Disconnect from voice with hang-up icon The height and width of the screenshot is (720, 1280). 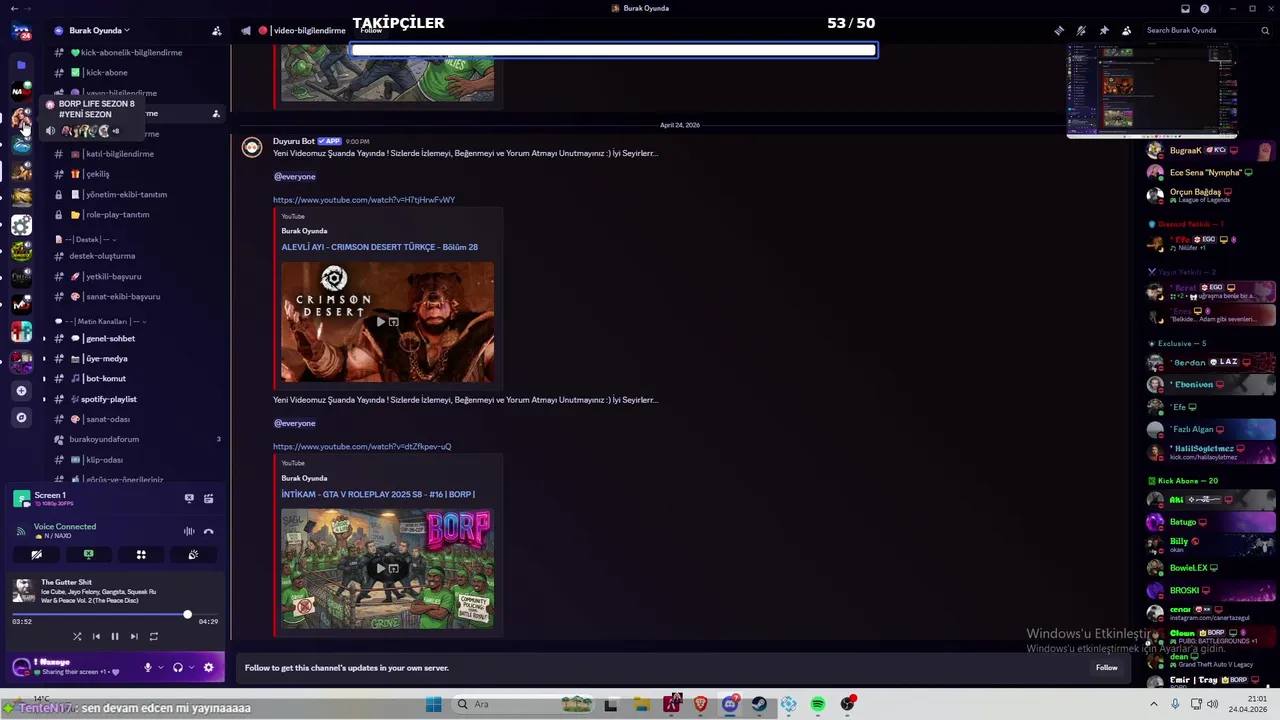209,531
